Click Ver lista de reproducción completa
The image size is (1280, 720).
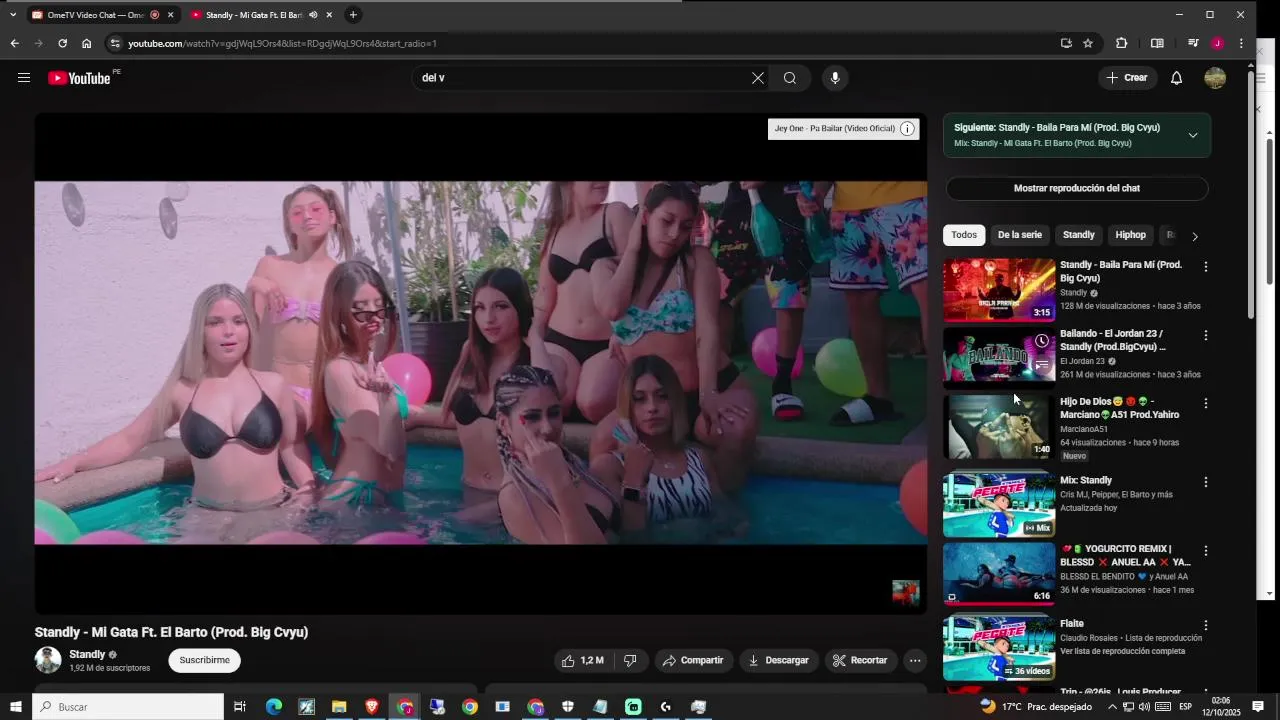coord(1123,651)
